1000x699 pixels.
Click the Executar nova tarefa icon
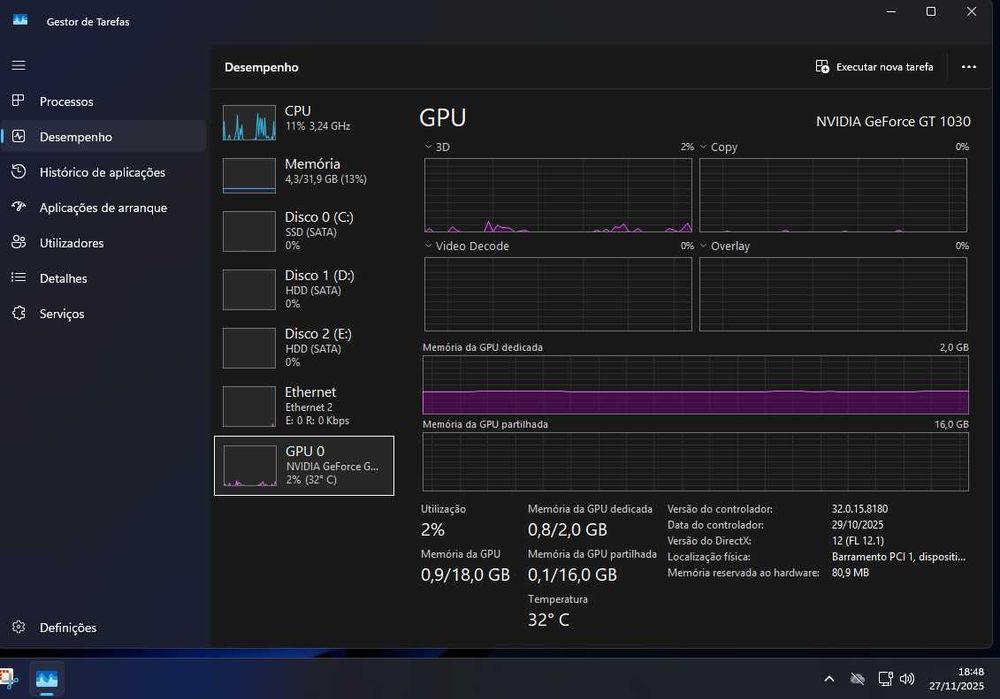822,66
